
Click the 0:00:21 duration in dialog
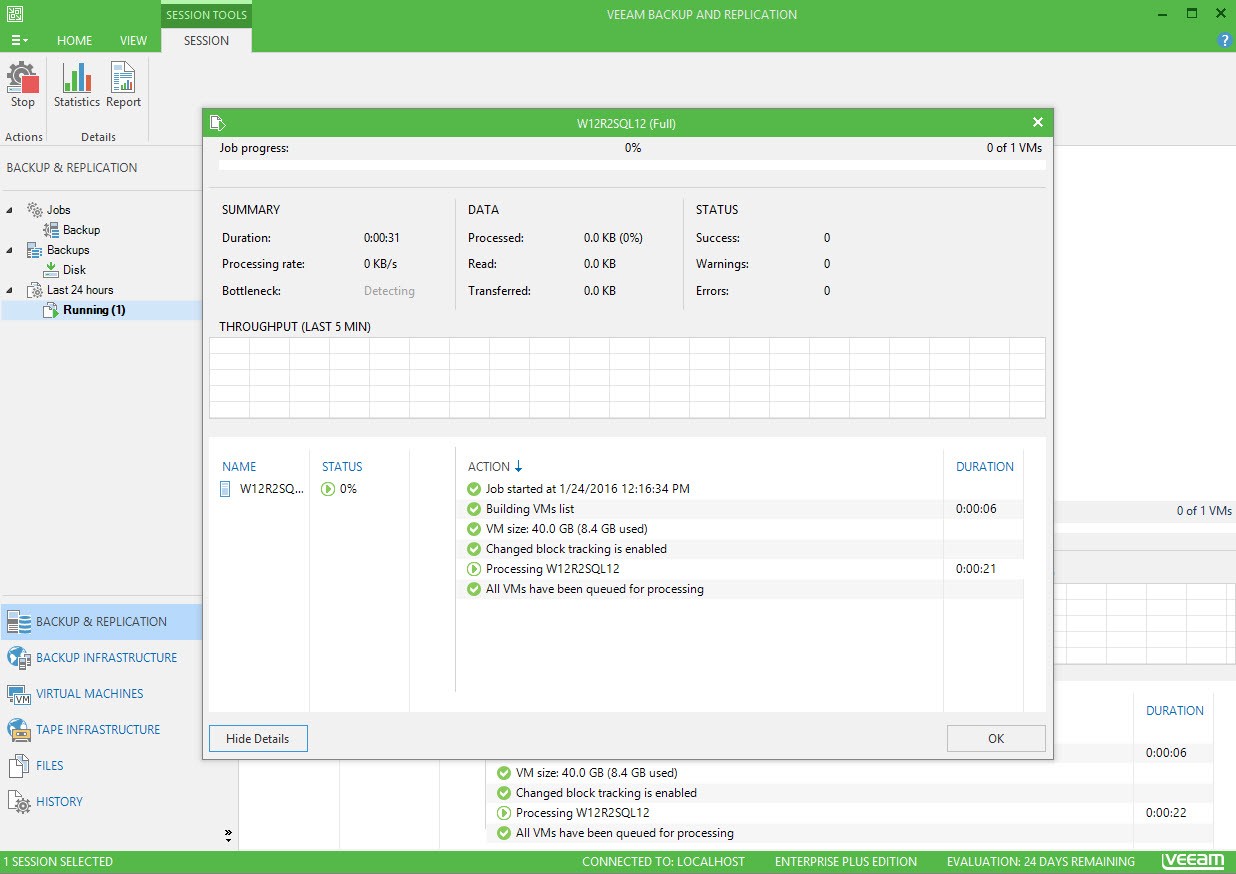(976, 569)
